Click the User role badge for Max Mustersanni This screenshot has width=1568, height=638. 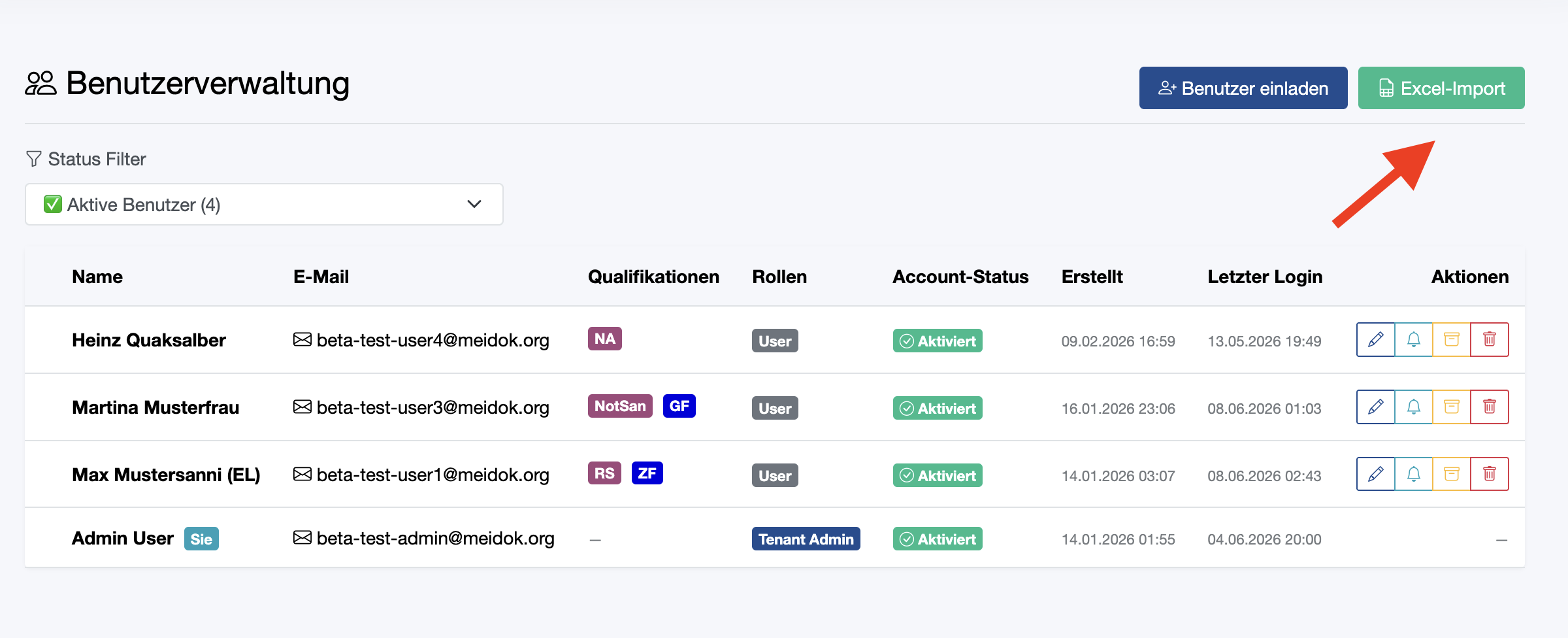click(x=775, y=475)
